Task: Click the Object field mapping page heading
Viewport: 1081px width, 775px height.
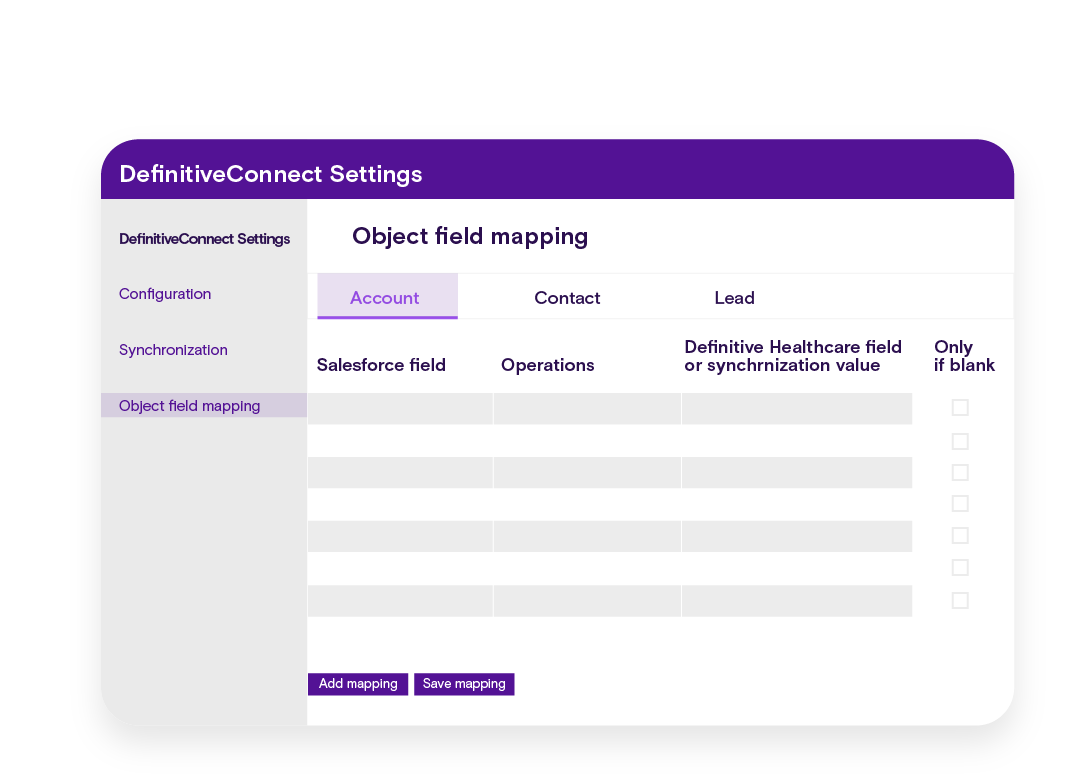Action: [470, 236]
